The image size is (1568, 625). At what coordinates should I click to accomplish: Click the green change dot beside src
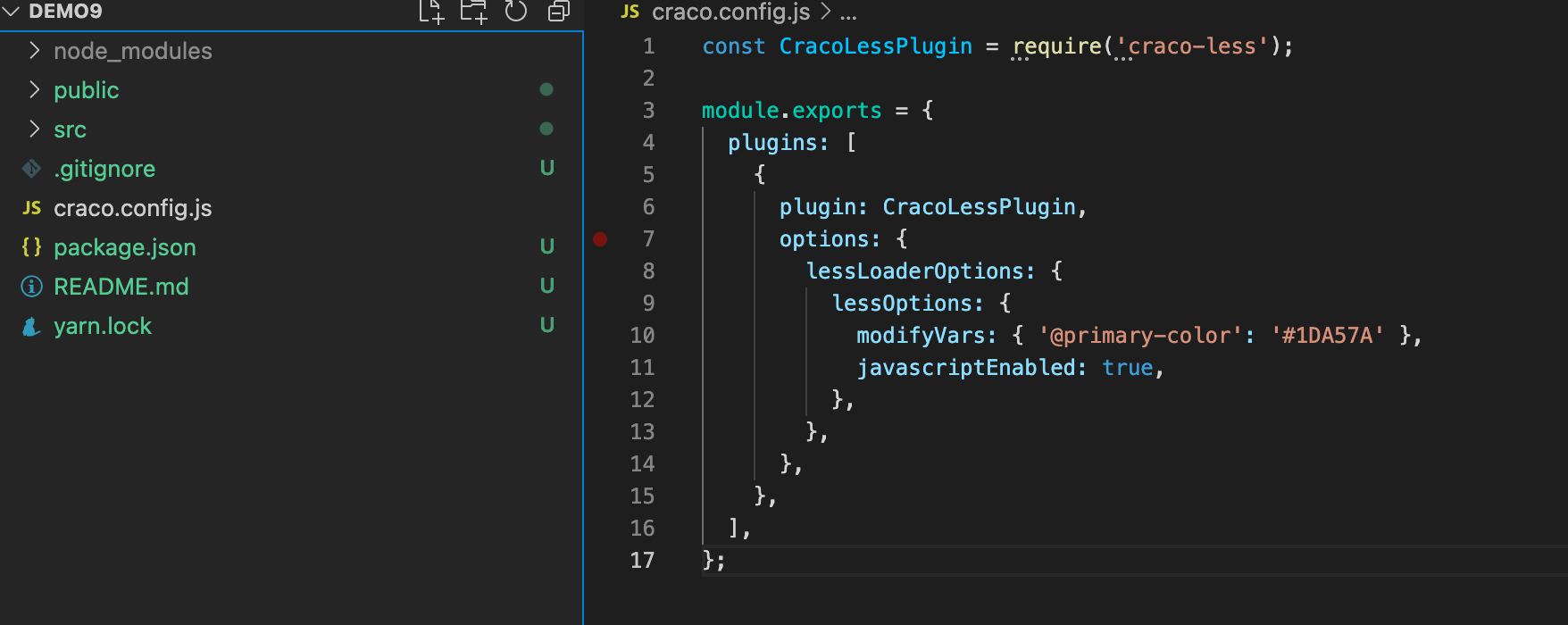pyautogui.click(x=546, y=129)
